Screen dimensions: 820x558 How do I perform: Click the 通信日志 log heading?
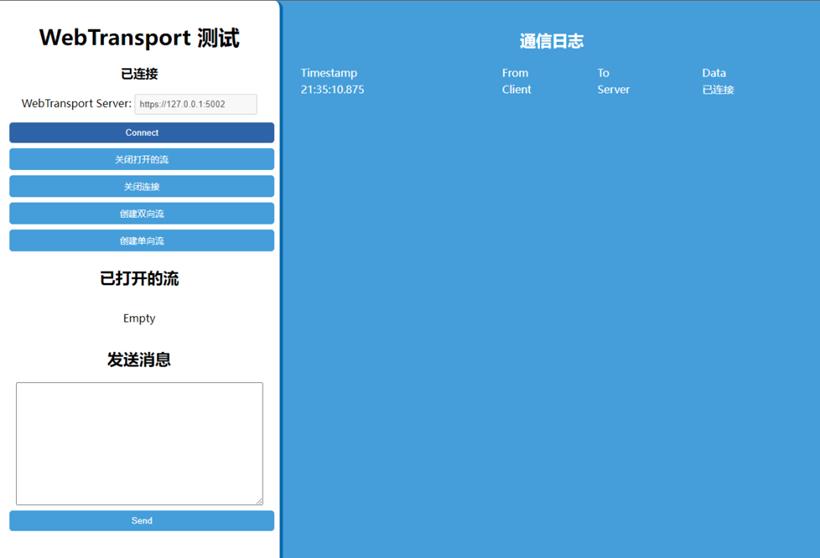tap(551, 42)
